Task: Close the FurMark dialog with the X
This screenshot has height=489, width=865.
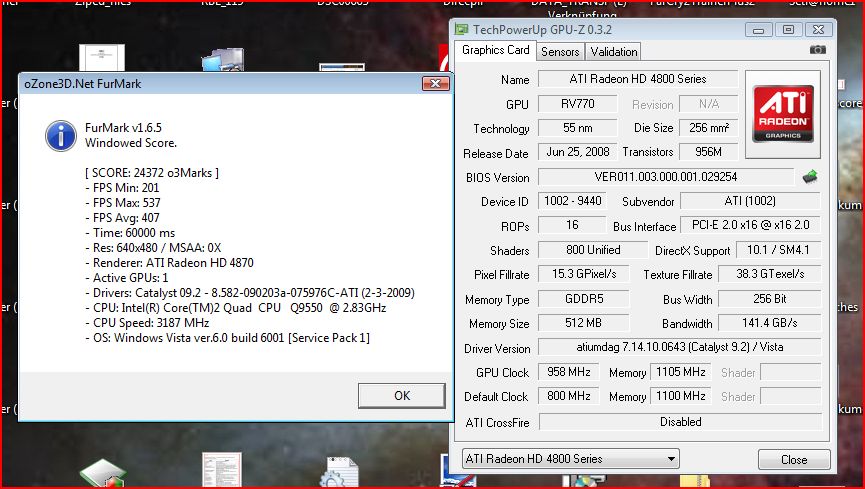Action: point(435,83)
